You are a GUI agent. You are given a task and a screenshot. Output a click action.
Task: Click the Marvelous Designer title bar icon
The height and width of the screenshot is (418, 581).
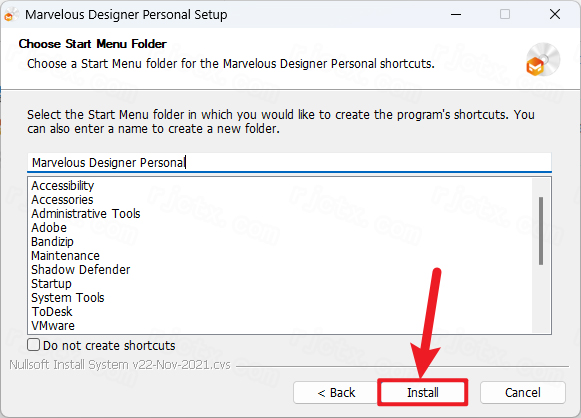11,15
